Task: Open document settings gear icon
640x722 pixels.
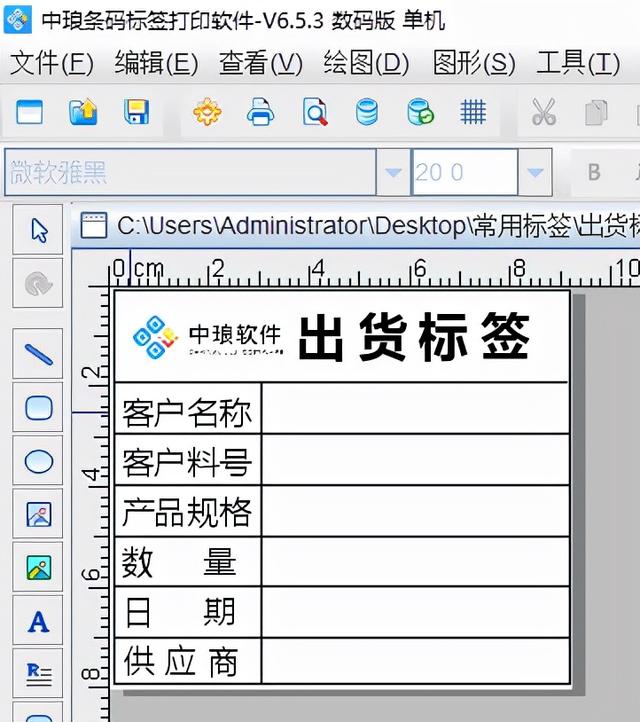Action: 207,112
